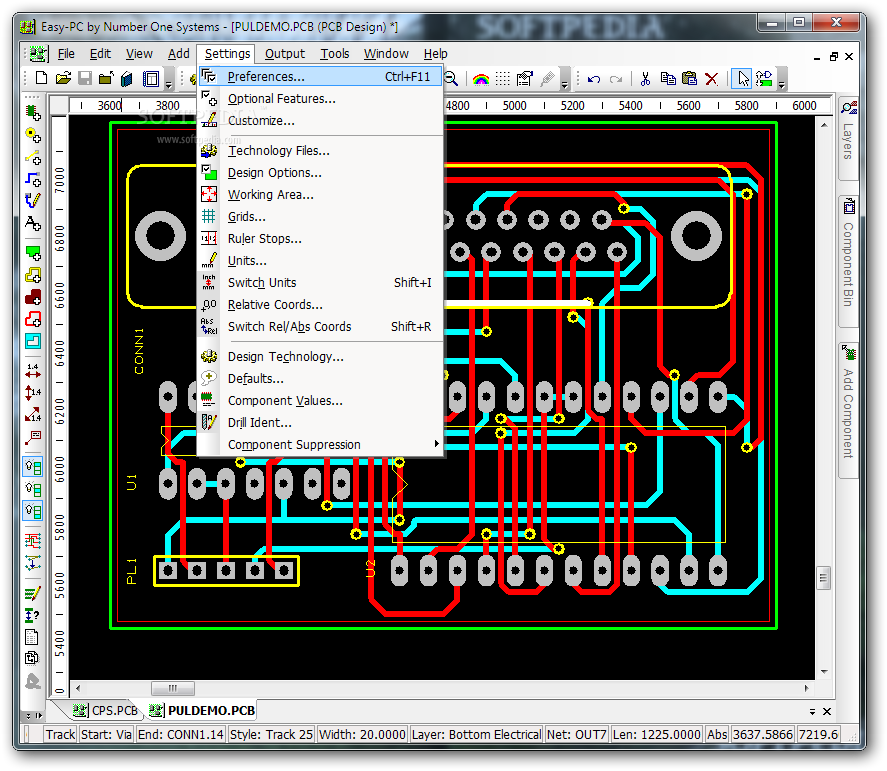
Task: Choose Units menu entry
Action: [320, 261]
